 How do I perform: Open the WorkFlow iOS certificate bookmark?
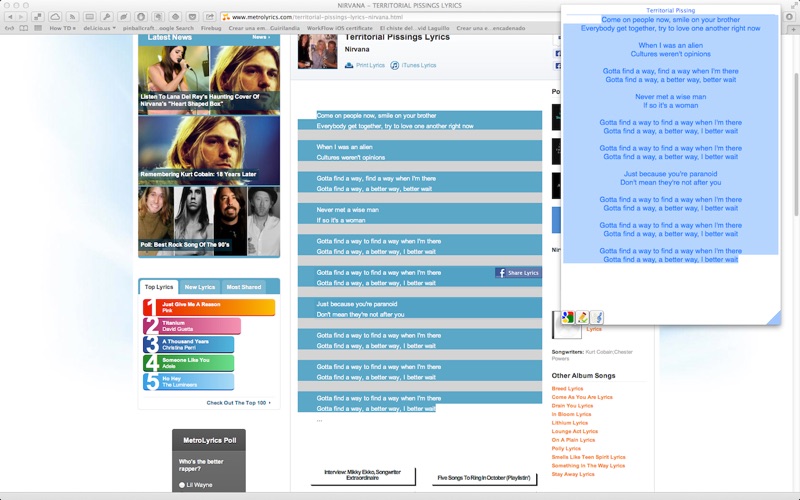tap(339, 28)
